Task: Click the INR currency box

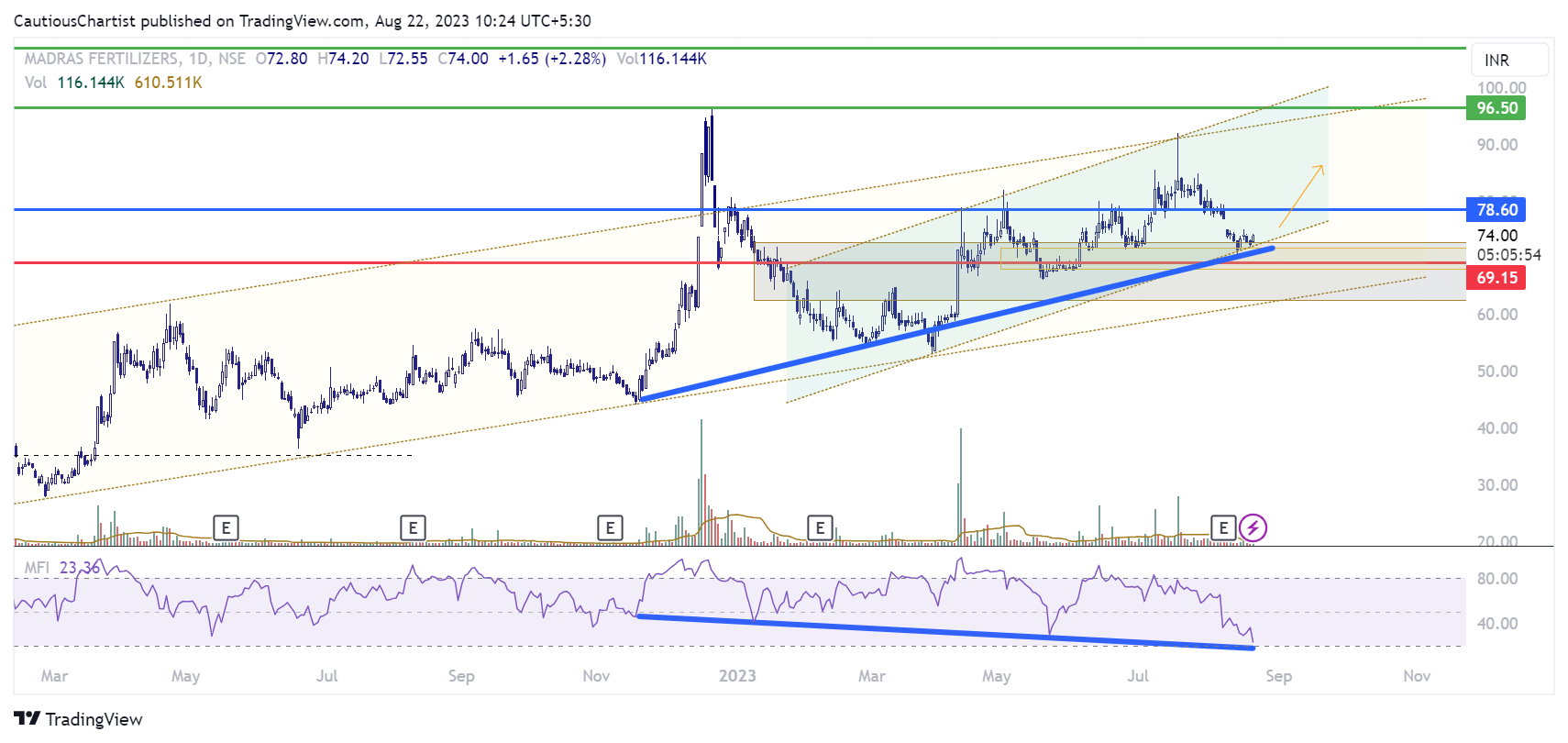Action: (1510, 60)
